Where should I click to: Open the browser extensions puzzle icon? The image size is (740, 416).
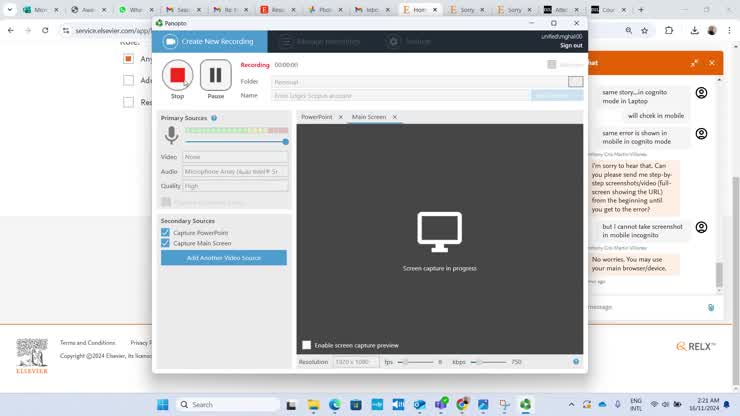(x=669, y=31)
